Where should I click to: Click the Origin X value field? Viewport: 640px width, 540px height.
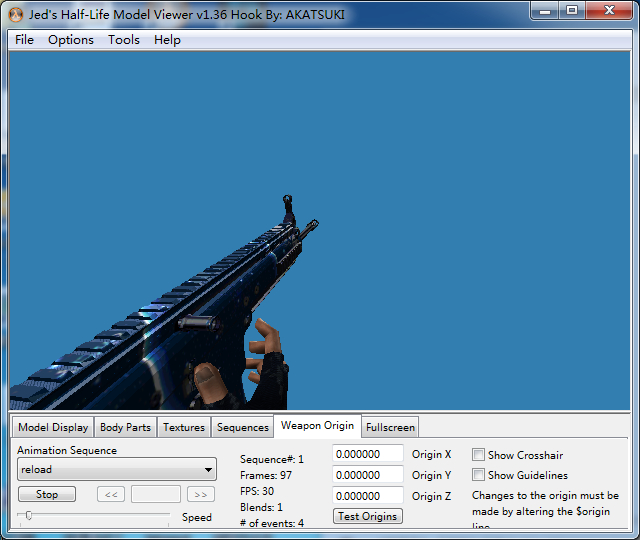point(368,454)
